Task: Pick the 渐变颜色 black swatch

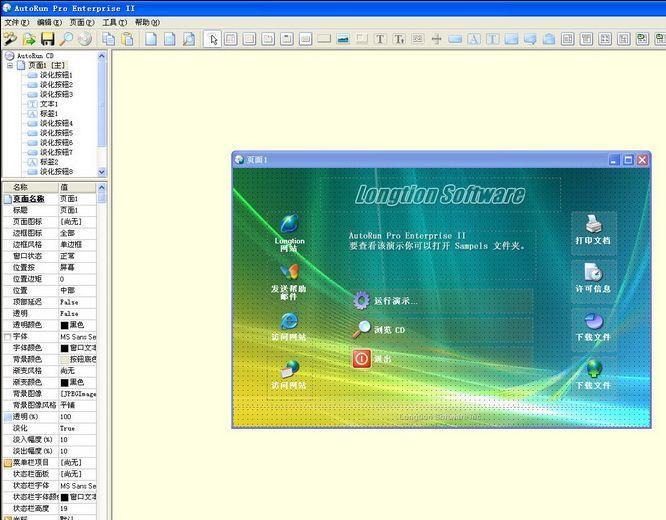Action: 64,382
